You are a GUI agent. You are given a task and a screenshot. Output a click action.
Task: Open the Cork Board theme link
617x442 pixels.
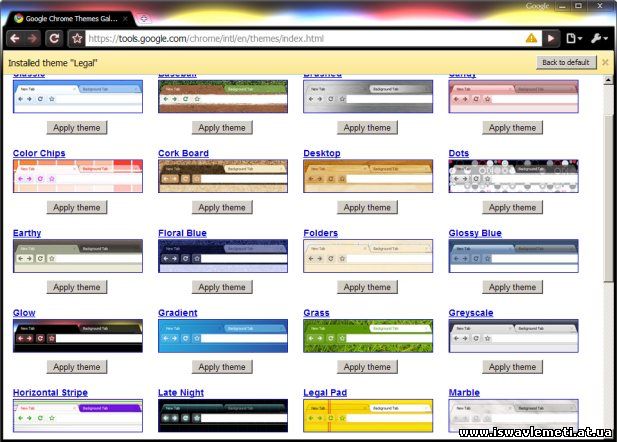pyautogui.click(x=183, y=153)
